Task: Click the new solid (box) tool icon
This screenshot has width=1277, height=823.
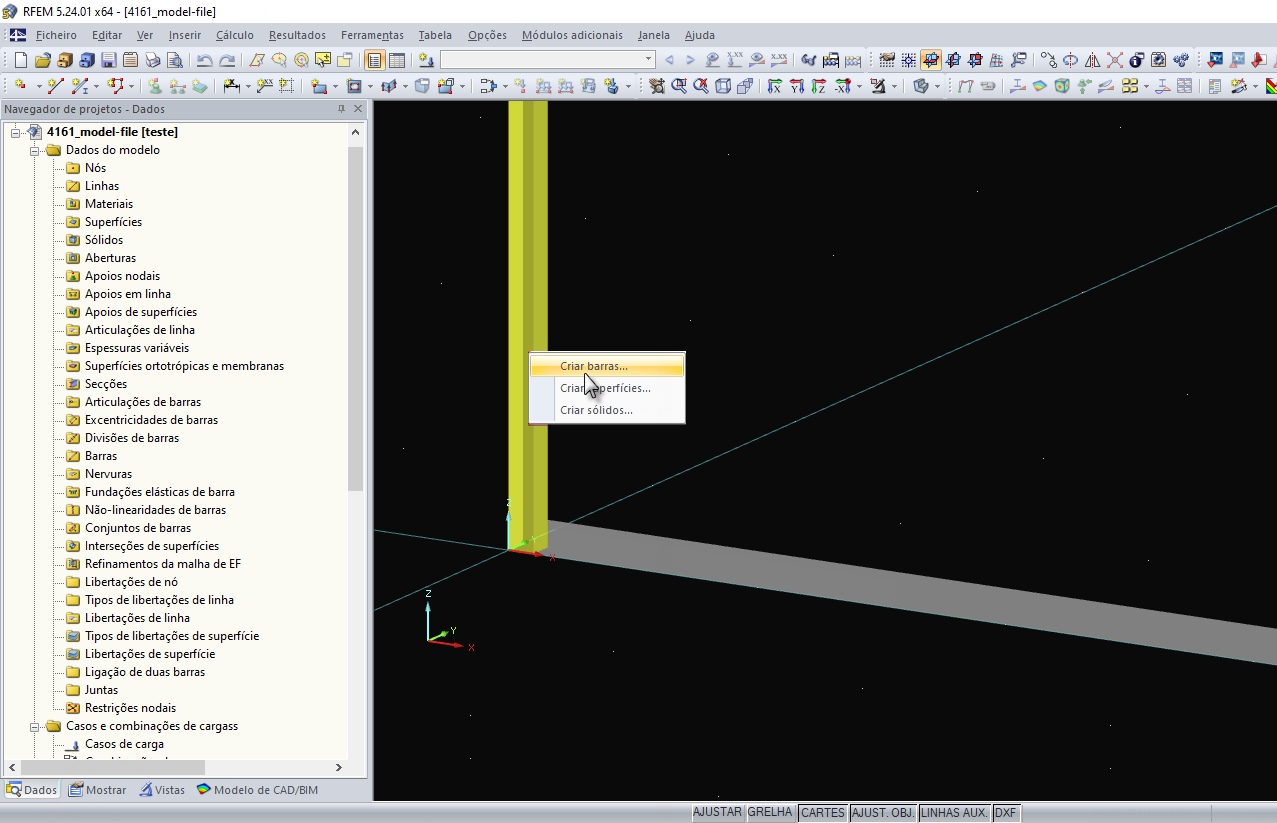Action: (x=422, y=86)
